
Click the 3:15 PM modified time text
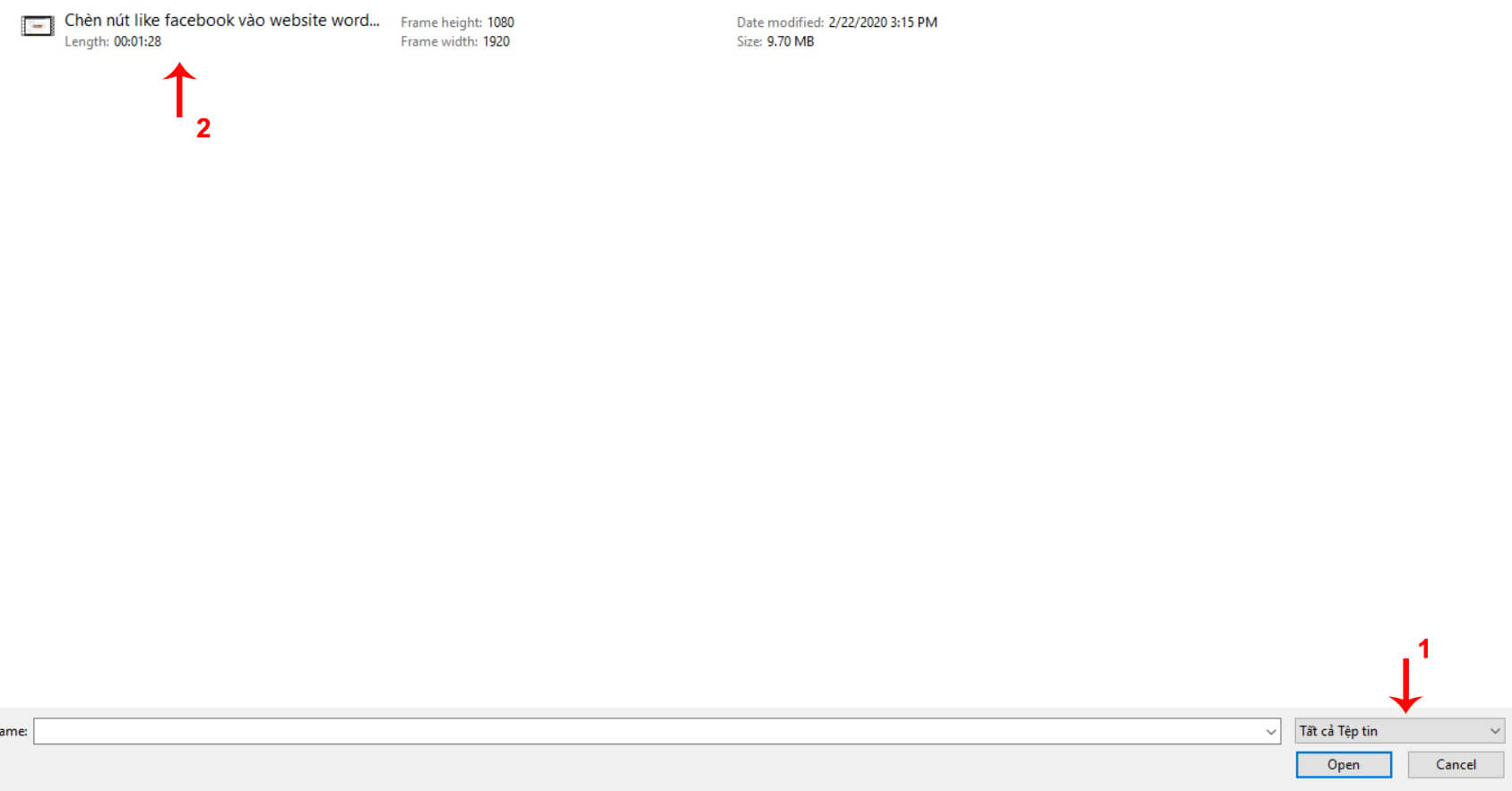coord(913,22)
